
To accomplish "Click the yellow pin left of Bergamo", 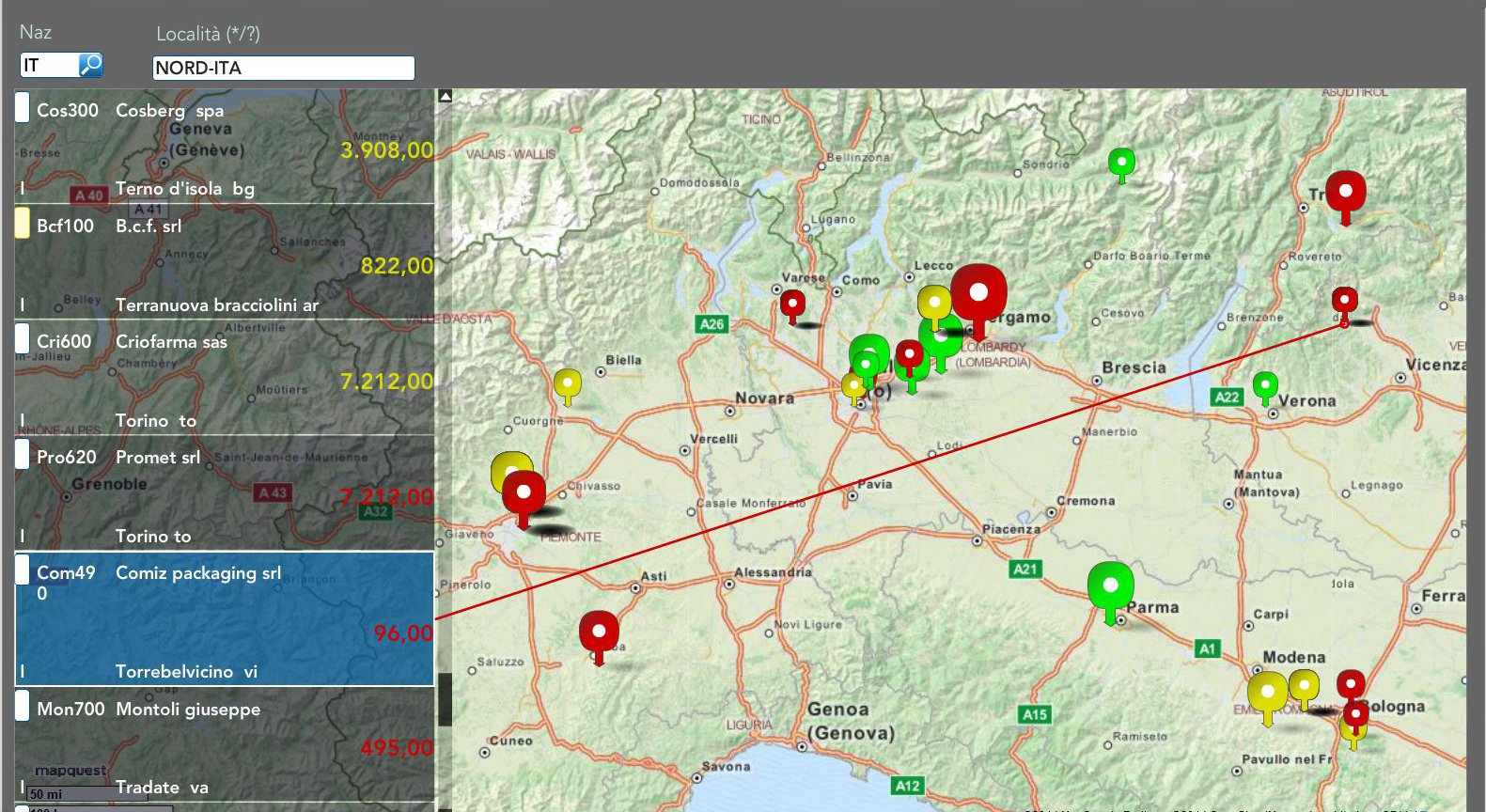I will pyautogui.click(x=934, y=304).
